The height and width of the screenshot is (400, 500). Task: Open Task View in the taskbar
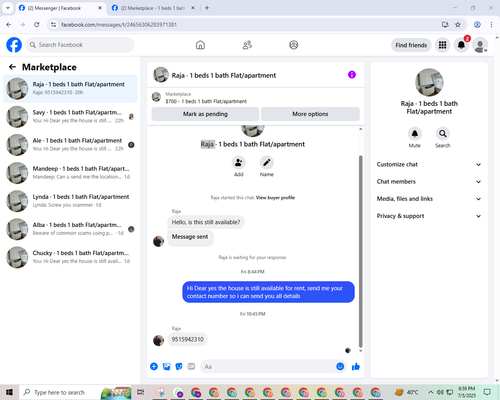(141, 392)
